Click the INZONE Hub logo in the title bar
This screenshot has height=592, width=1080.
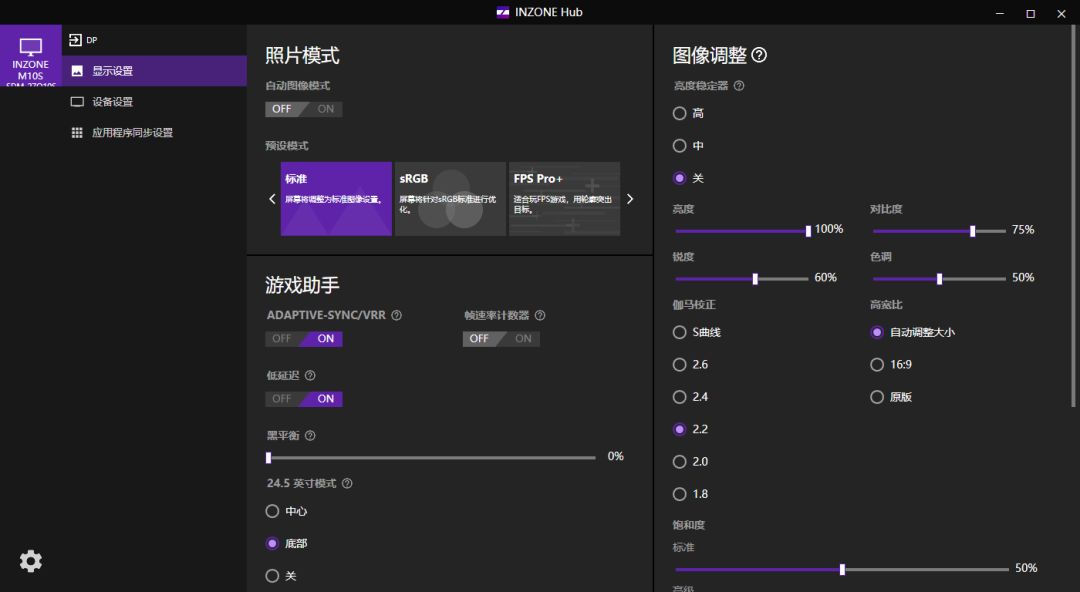coord(503,12)
